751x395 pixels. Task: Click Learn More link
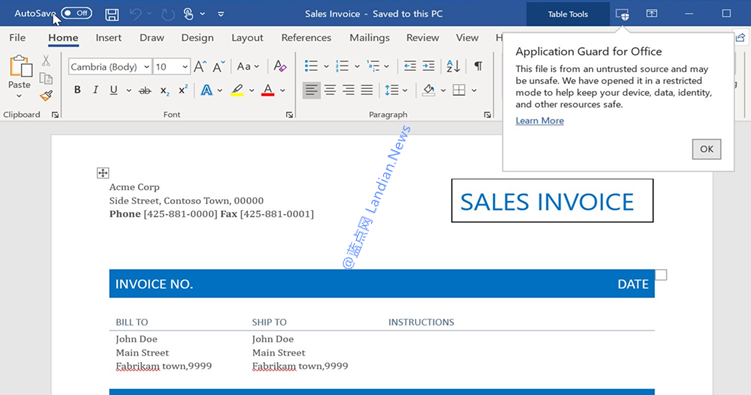coord(539,121)
